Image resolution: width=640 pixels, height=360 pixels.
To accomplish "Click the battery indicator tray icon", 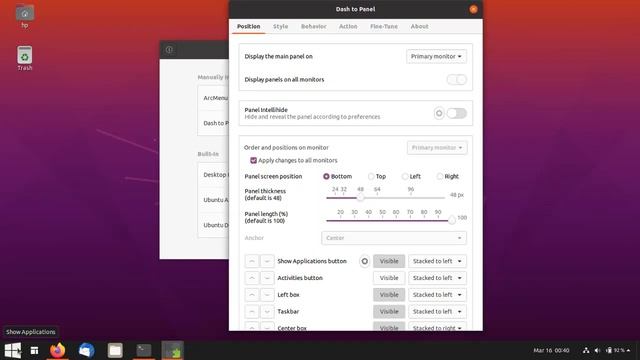I will 616,350.
